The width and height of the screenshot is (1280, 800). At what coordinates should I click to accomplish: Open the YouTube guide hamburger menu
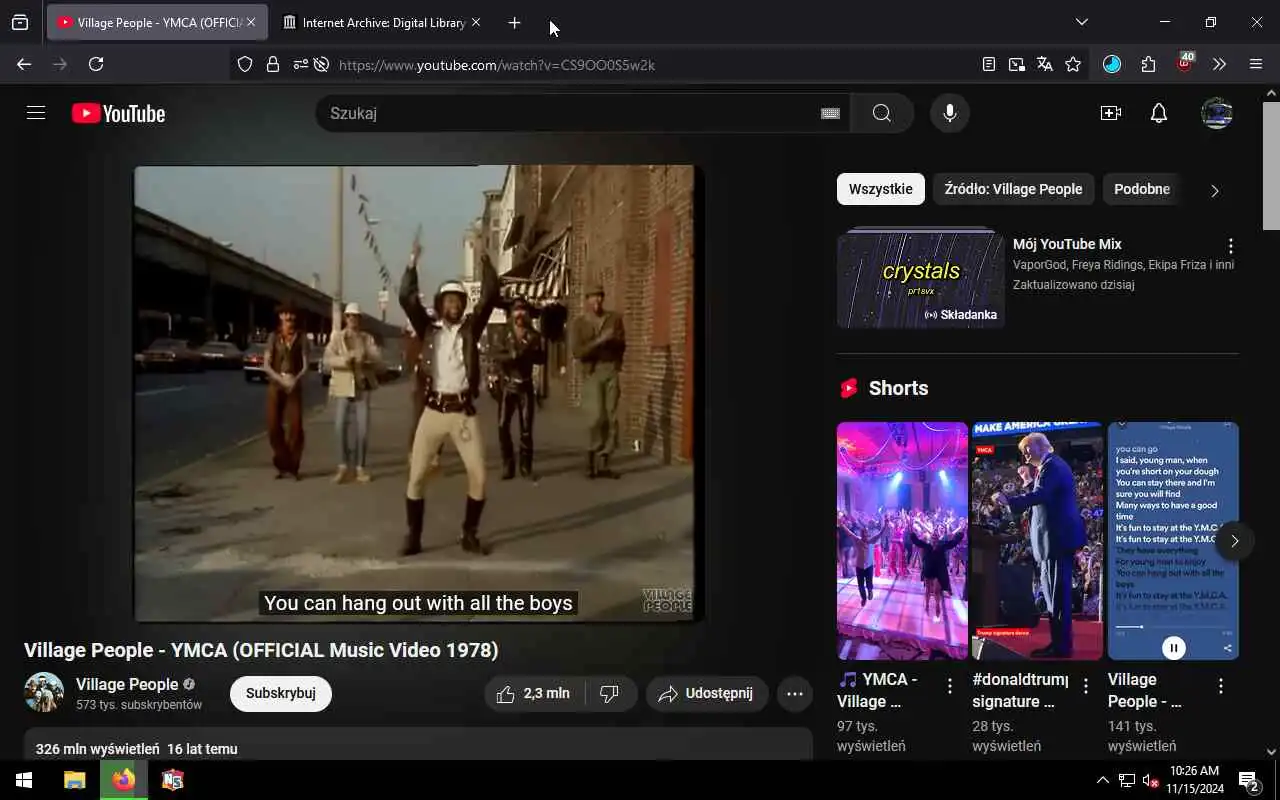[36, 113]
